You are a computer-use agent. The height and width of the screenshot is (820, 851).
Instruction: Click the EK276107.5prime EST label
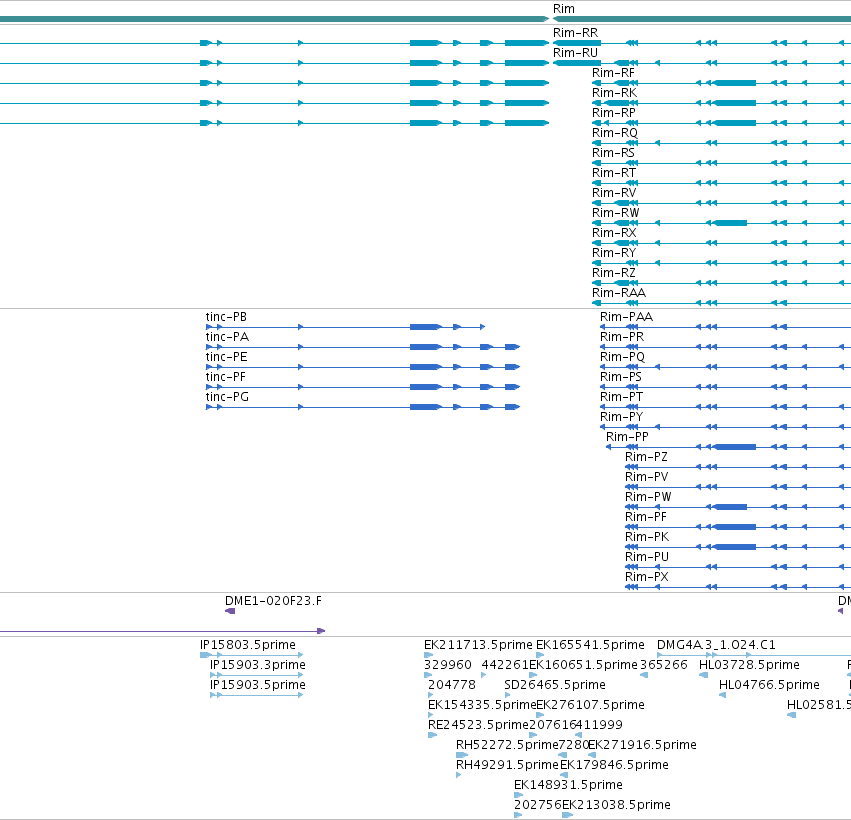point(590,705)
